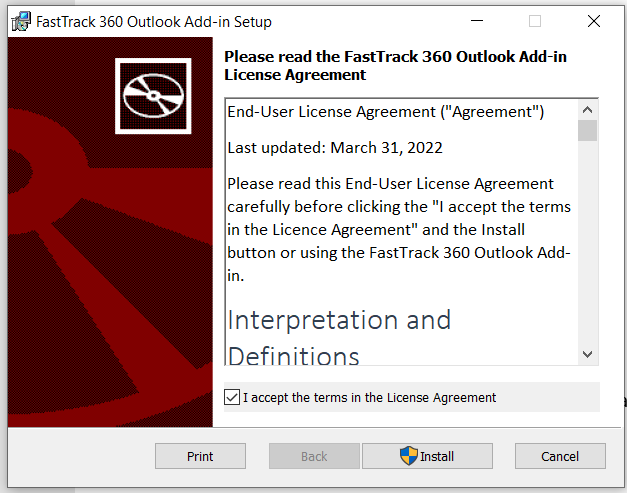This screenshot has height=493, width=627.
Task: Click the window title 'FastTrack 360 Outlook Add-in Setup'
Action: click(154, 22)
